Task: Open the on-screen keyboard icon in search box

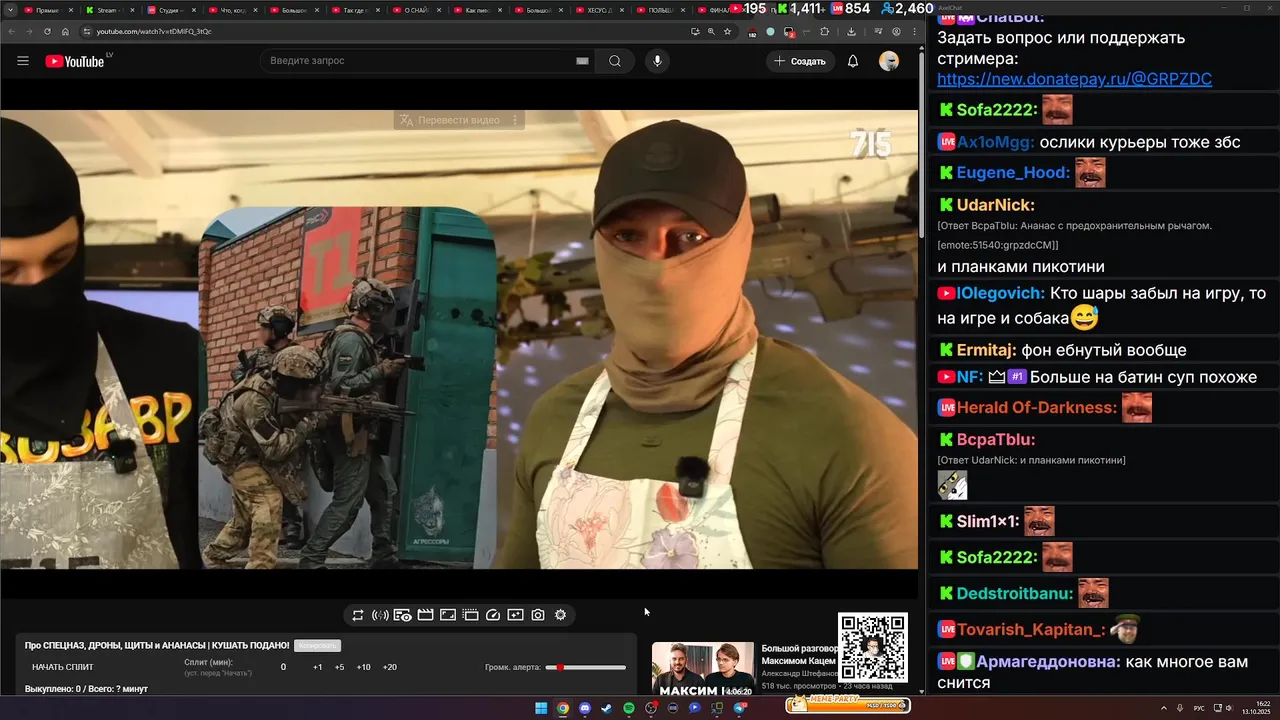Action: pyautogui.click(x=582, y=61)
